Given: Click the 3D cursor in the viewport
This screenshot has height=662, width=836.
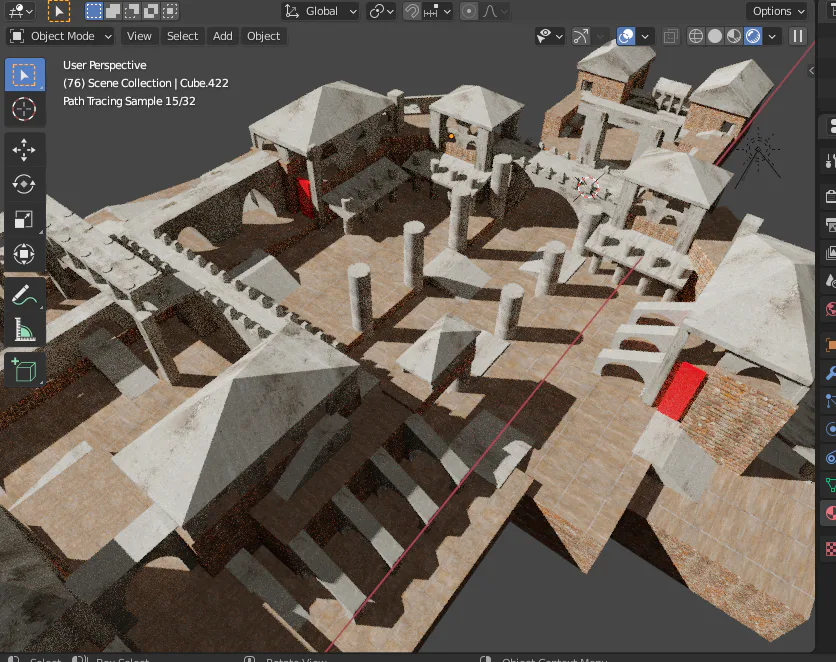Looking at the screenshot, I should tap(588, 188).
